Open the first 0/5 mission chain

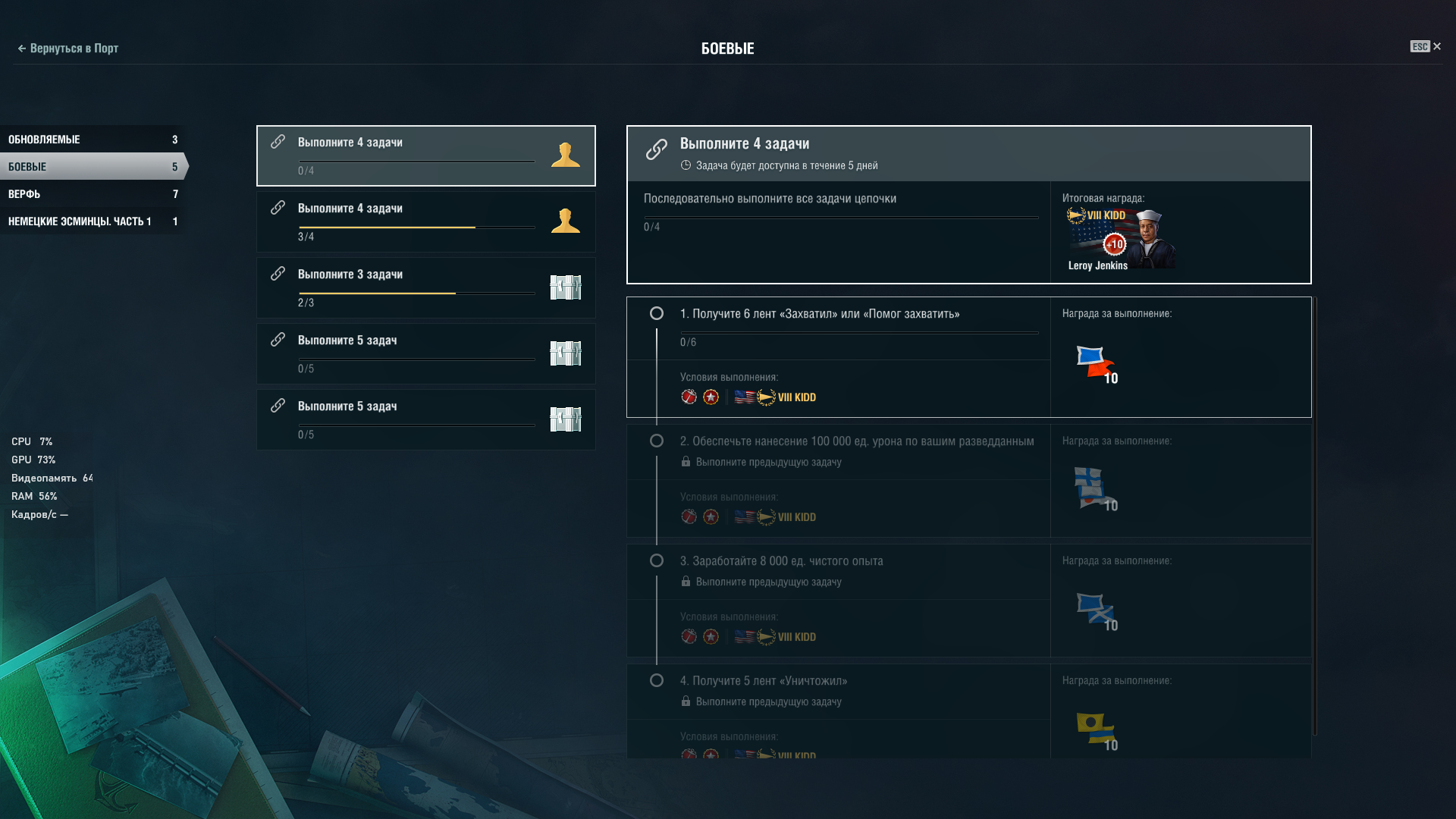click(426, 353)
